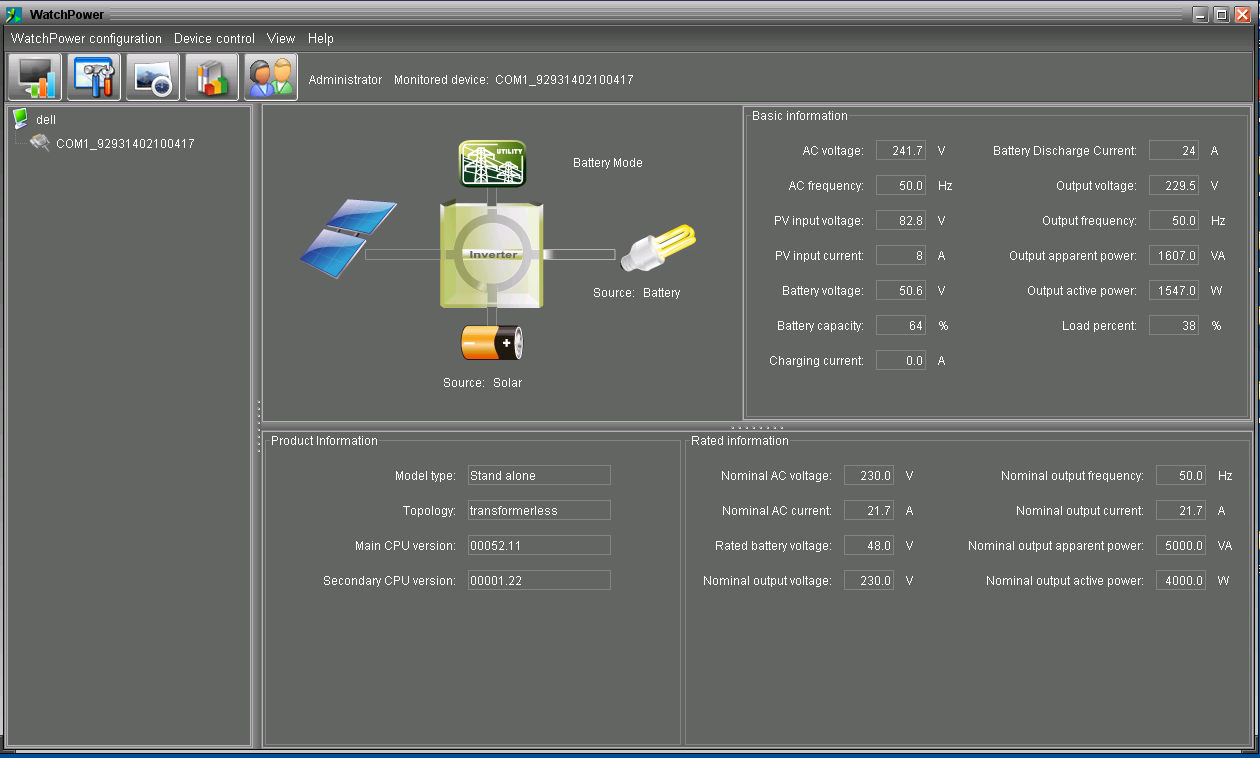
Task: Click the Secondary CPU version field
Action: 539,580
